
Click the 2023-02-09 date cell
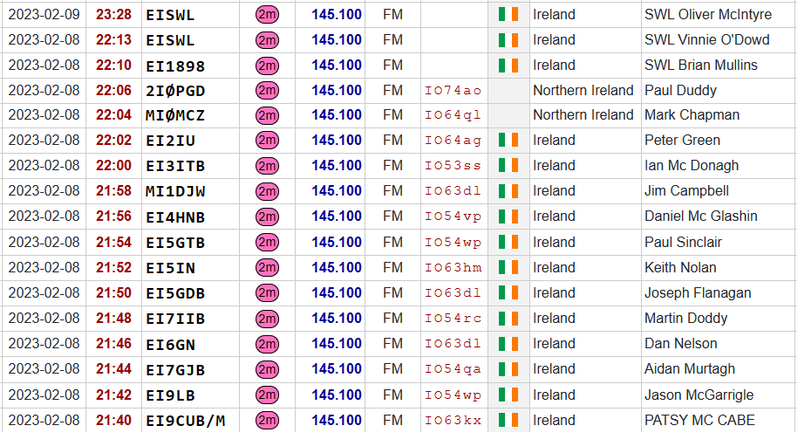(45, 15)
